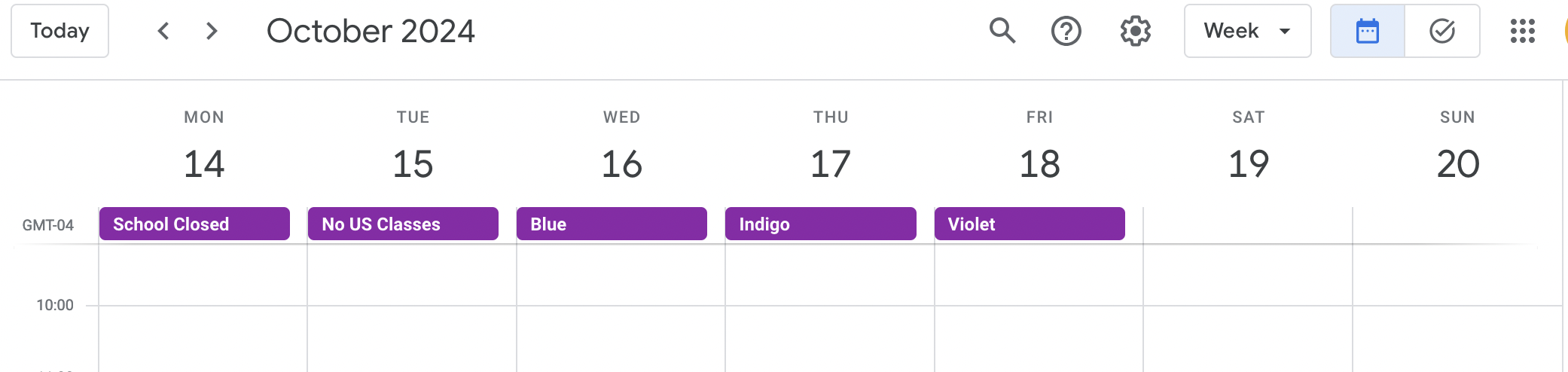This screenshot has height=372, width=1568.
Task: Select Thursday 17 date header
Action: click(x=831, y=163)
